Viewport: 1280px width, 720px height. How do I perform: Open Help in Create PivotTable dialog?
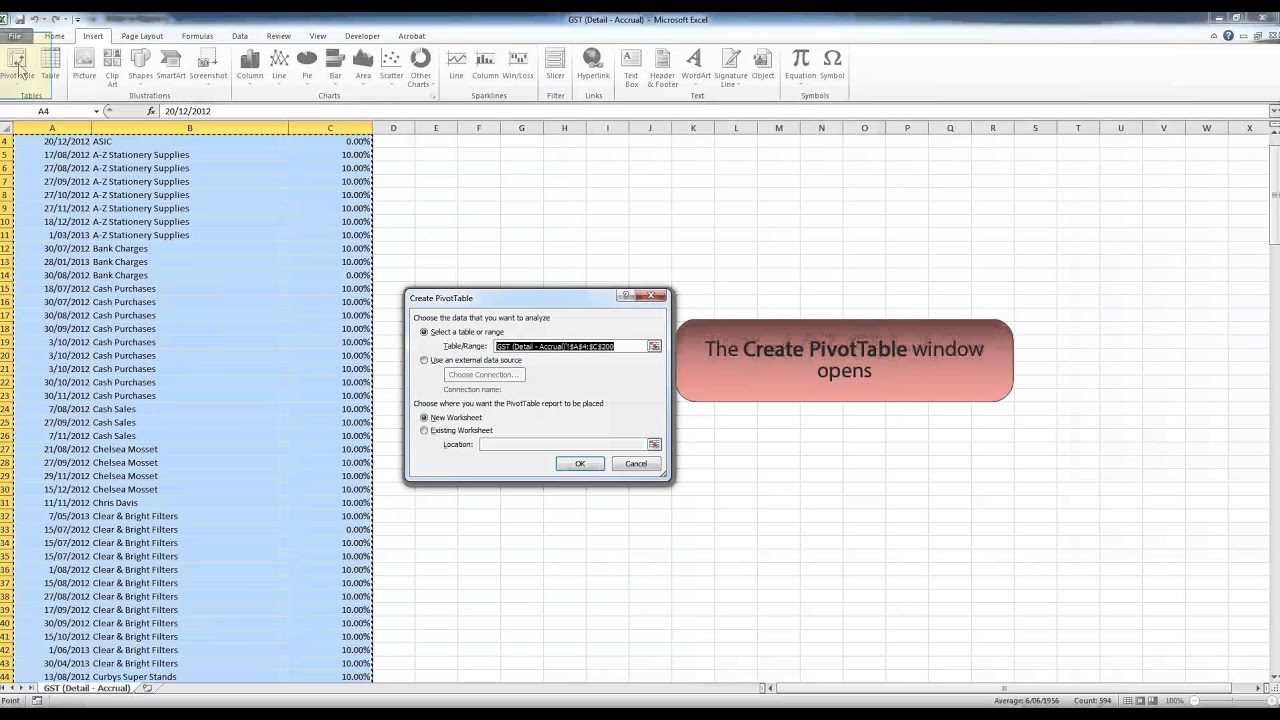click(626, 296)
